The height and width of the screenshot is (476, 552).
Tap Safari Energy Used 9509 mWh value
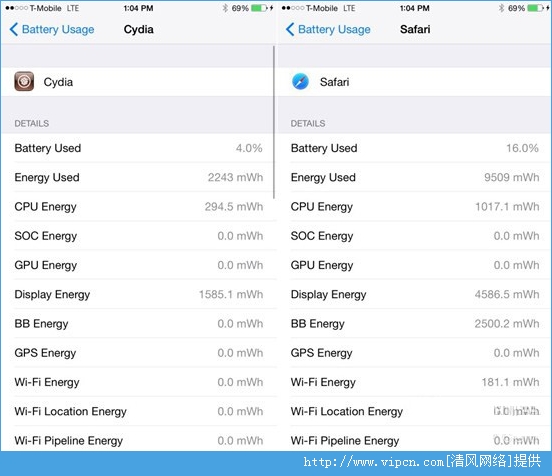pyautogui.click(x=512, y=177)
